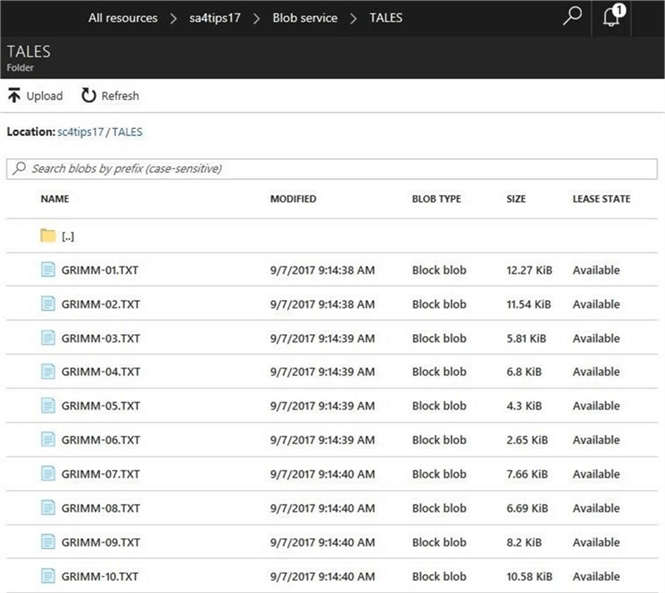Open blob GRIMM-06.TXT
Viewport: 665px width, 593px height.
tap(101, 440)
